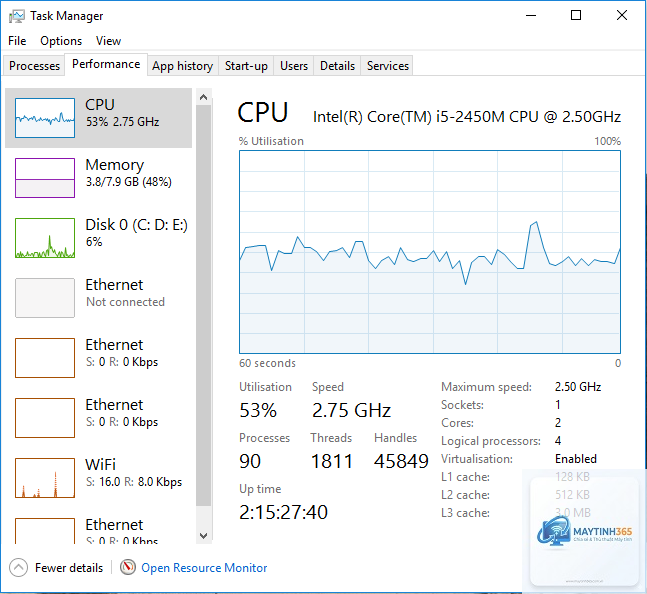This screenshot has height=594, width=647.
Task: Select the CPU mini graph thumbnail
Action: (x=45, y=118)
